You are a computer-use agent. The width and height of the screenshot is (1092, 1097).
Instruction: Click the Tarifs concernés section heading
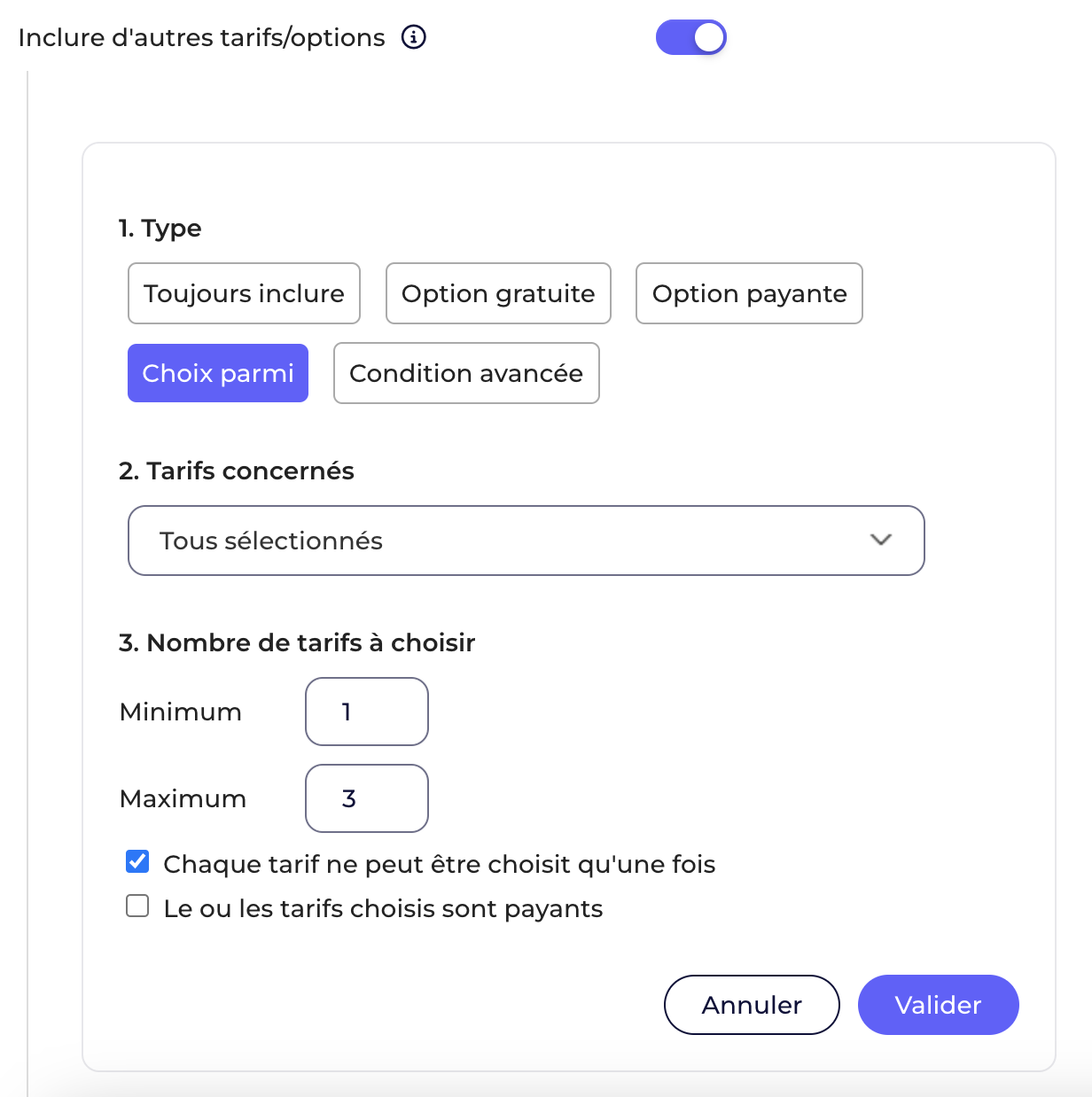tap(237, 471)
